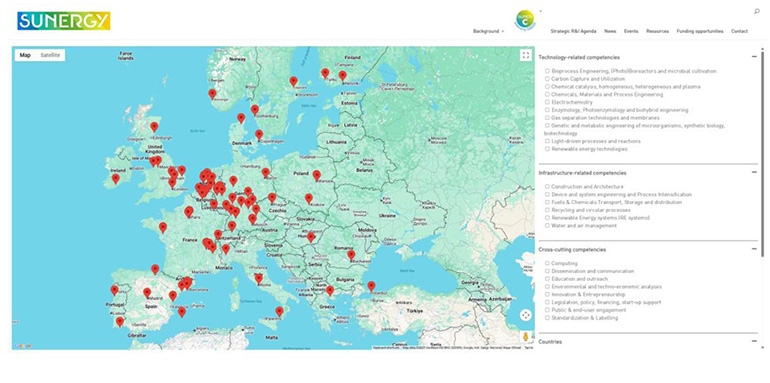The height and width of the screenshot is (383, 770).
Task: Click the map camera controls icon
Action: click(x=525, y=315)
